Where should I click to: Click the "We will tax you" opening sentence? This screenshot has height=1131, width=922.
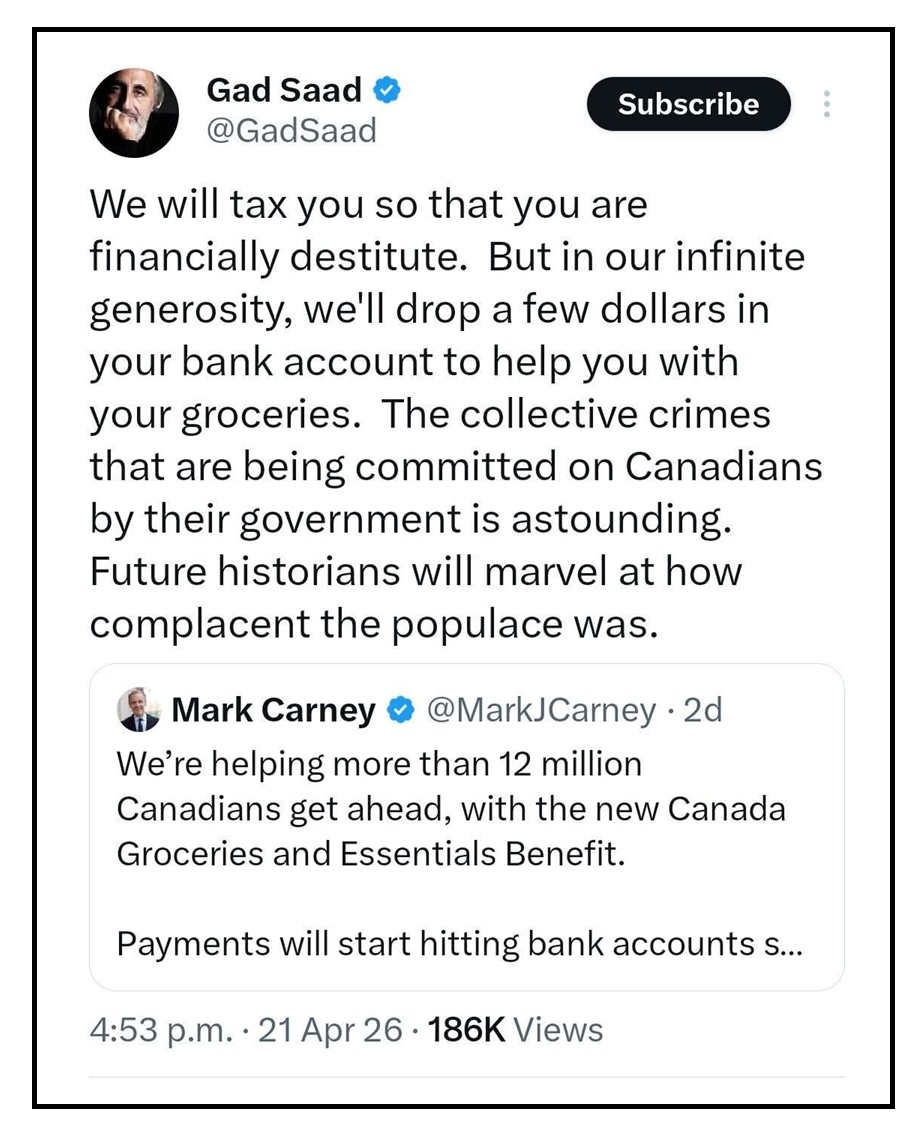368,205
